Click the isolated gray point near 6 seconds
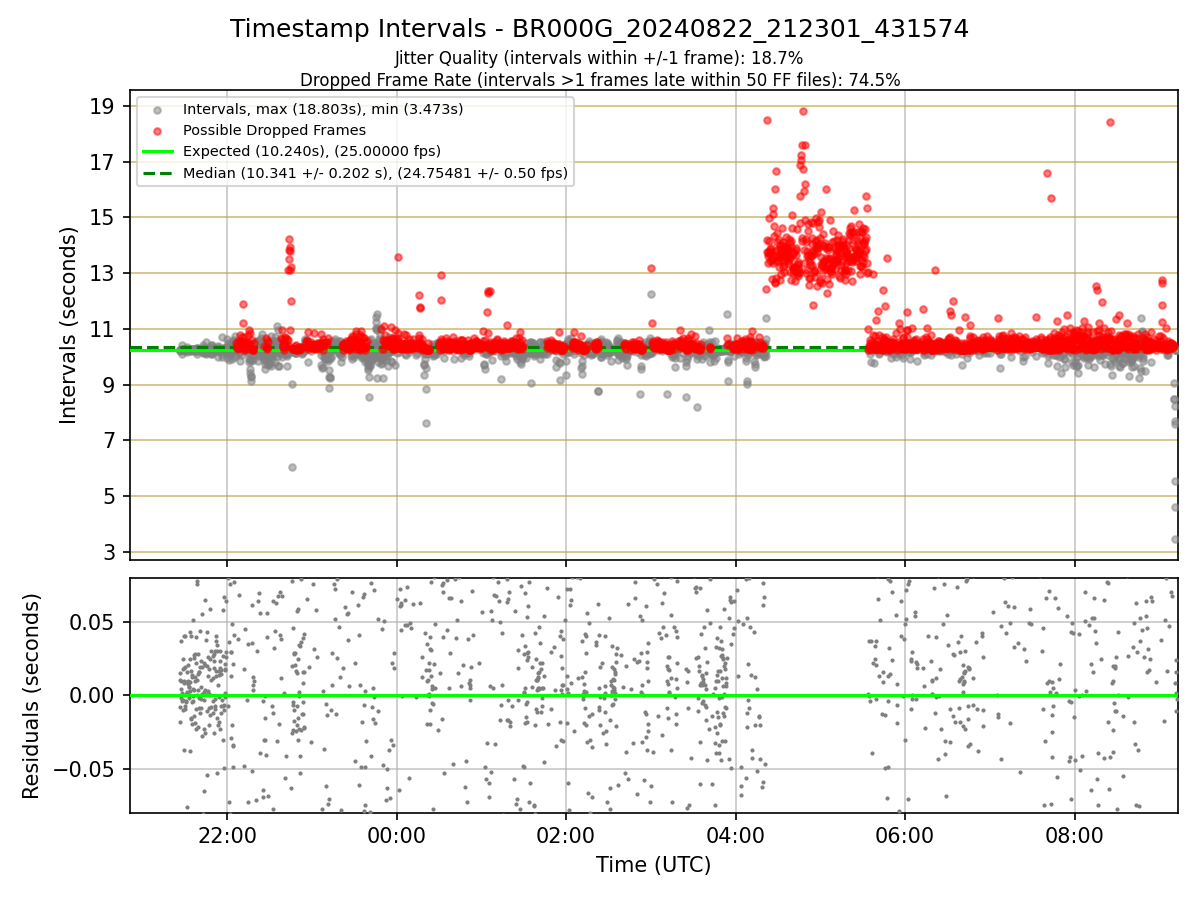Viewport: 1200px width, 900px height. point(292,467)
